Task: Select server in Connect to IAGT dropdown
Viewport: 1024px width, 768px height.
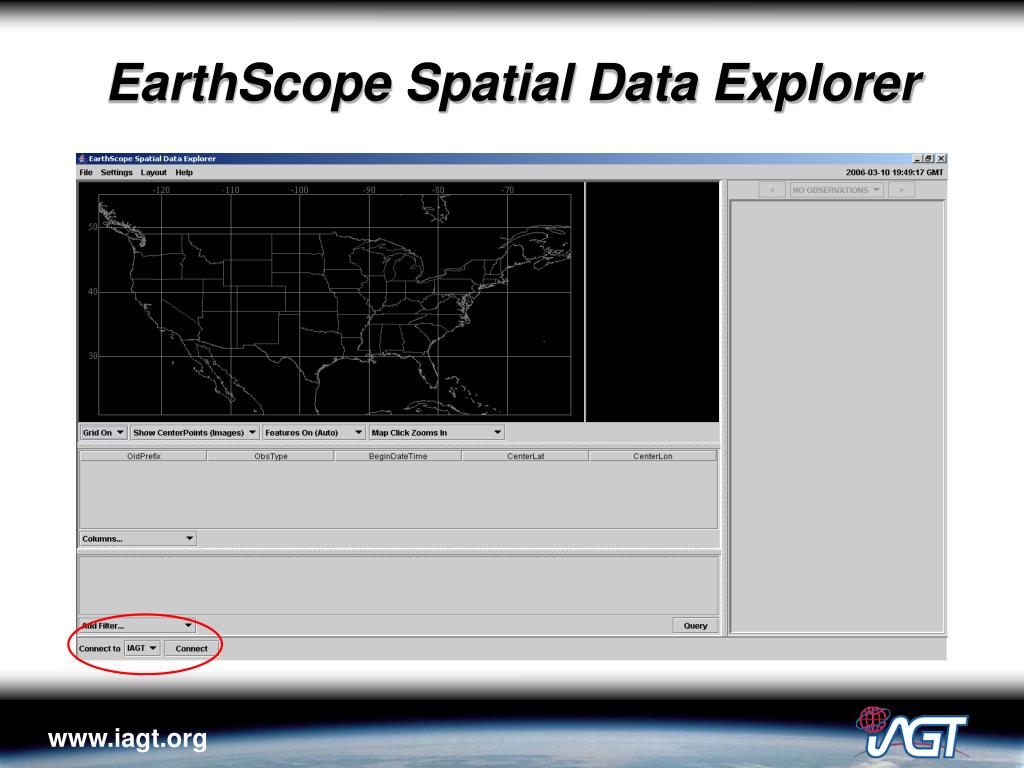Action: [x=142, y=648]
